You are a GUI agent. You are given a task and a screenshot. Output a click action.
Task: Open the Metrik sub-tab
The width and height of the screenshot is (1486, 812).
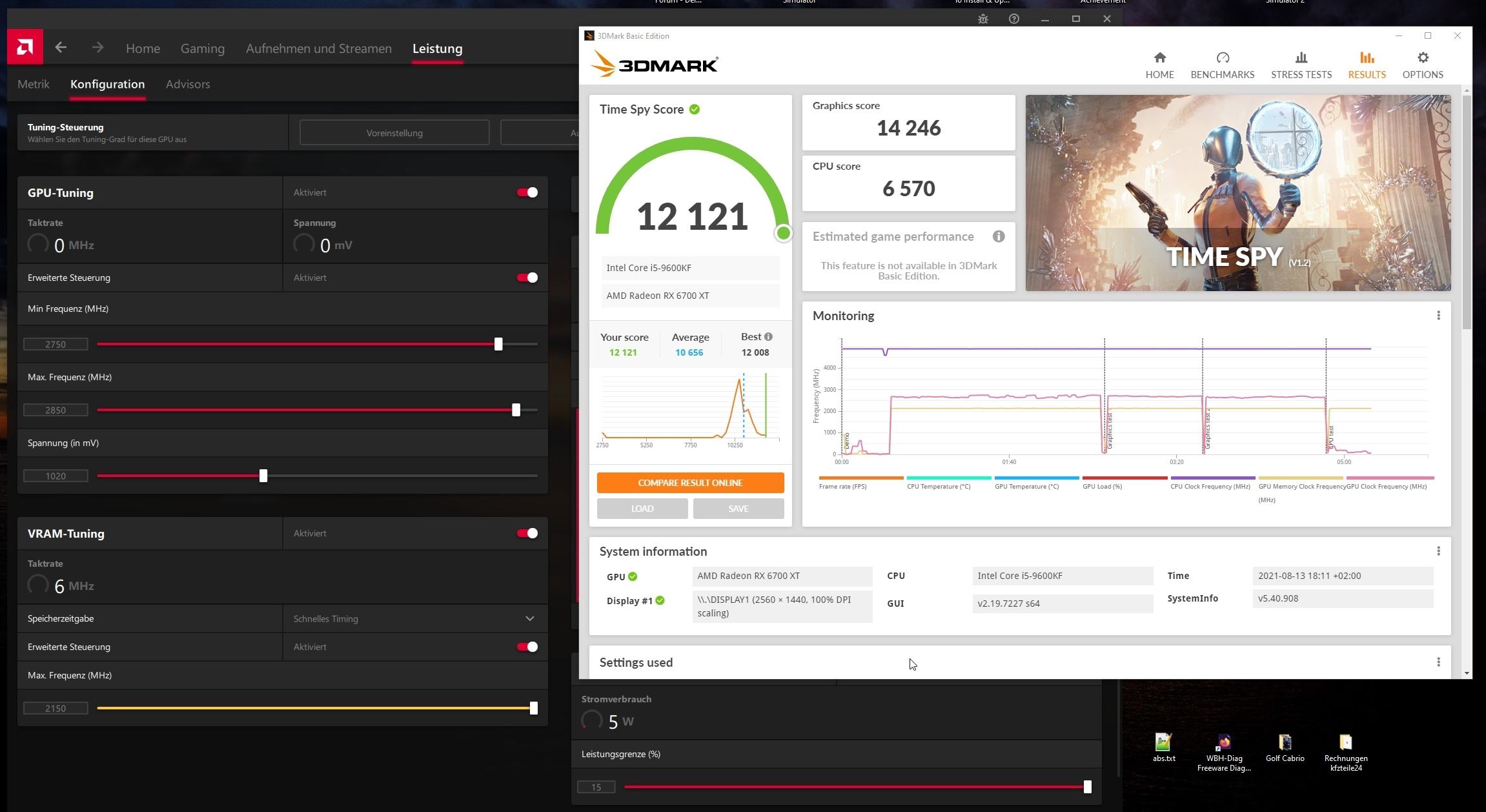tap(34, 84)
